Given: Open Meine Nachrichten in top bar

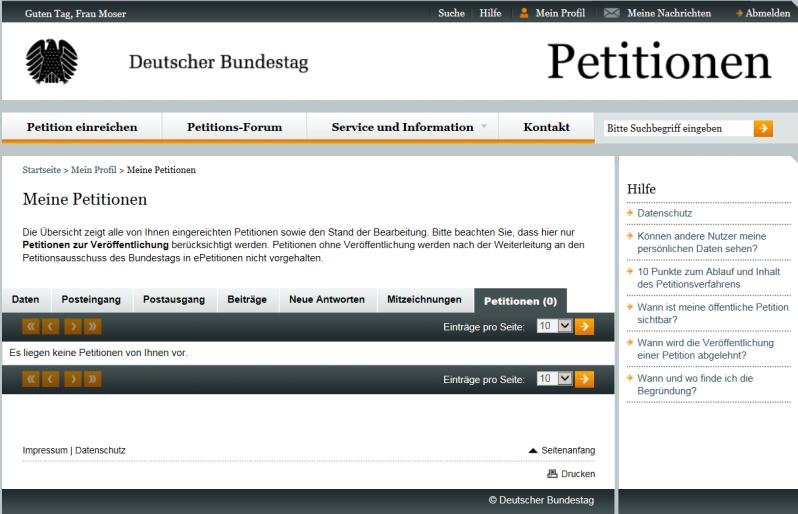Looking at the screenshot, I should [x=669, y=13].
